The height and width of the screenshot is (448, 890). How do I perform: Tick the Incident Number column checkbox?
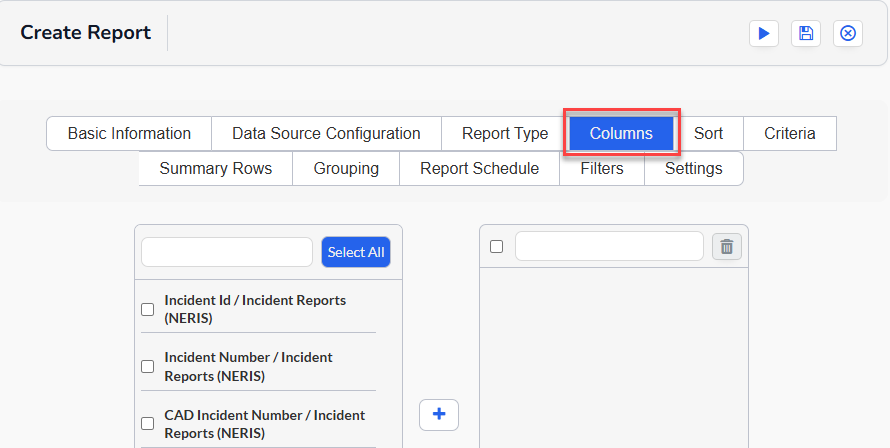click(148, 366)
